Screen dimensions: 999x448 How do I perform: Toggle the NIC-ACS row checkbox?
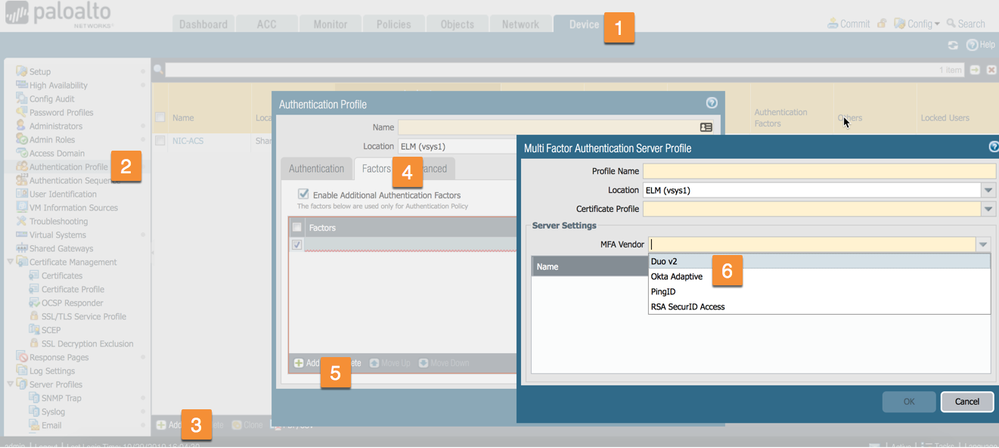[161, 141]
